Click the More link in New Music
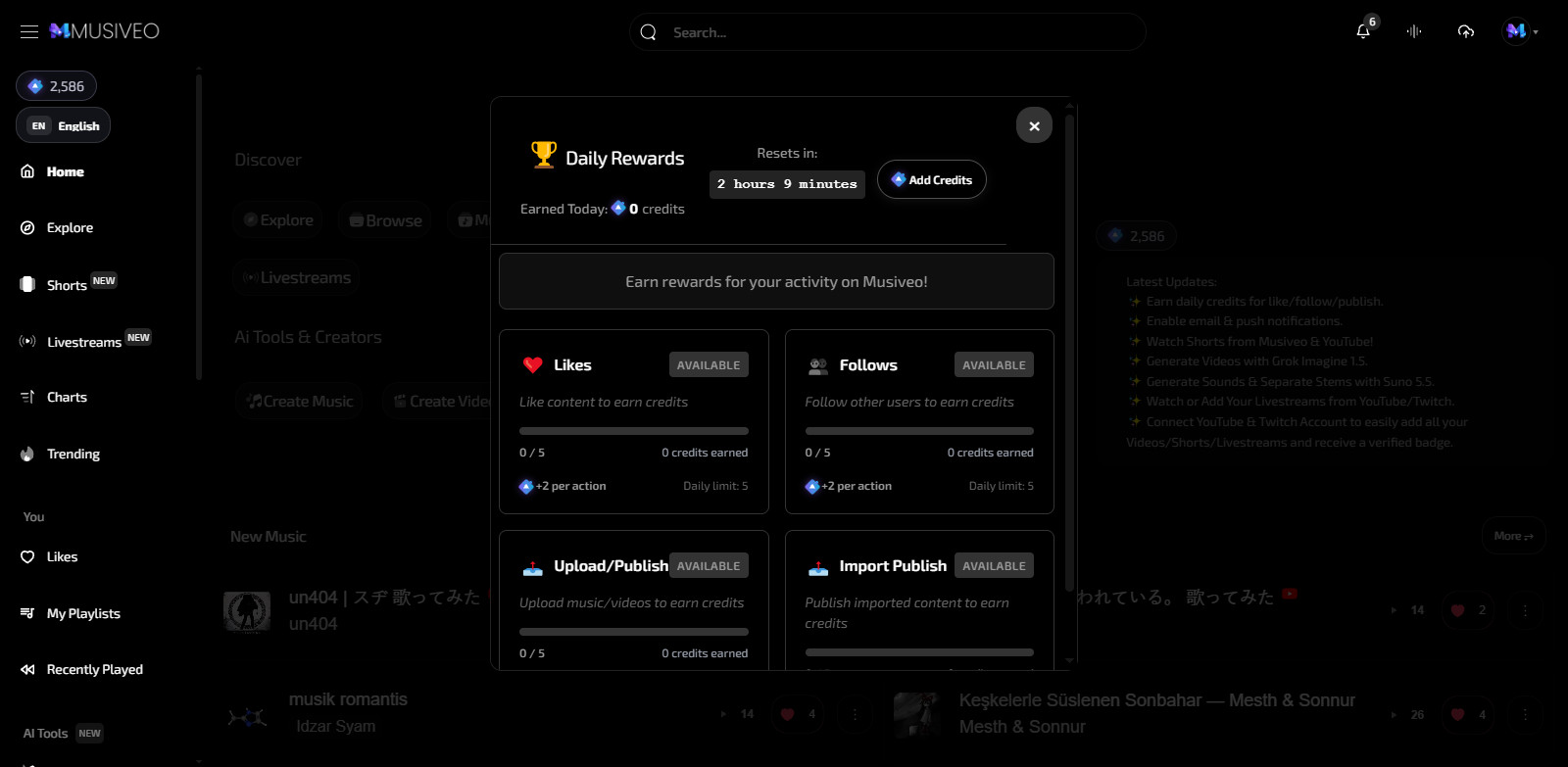This screenshot has height=767, width=1568. coord(1514,536)
